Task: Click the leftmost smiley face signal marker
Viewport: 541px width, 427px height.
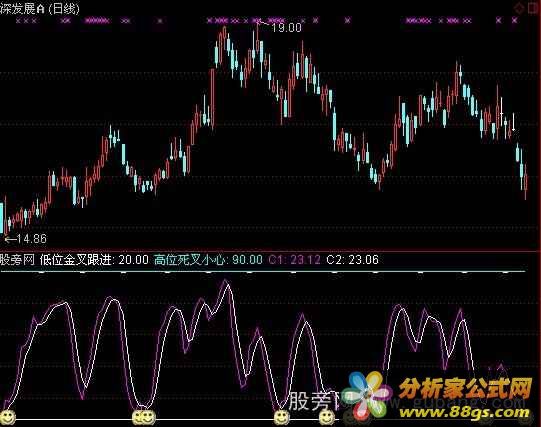Action: (x=7, y=418)
